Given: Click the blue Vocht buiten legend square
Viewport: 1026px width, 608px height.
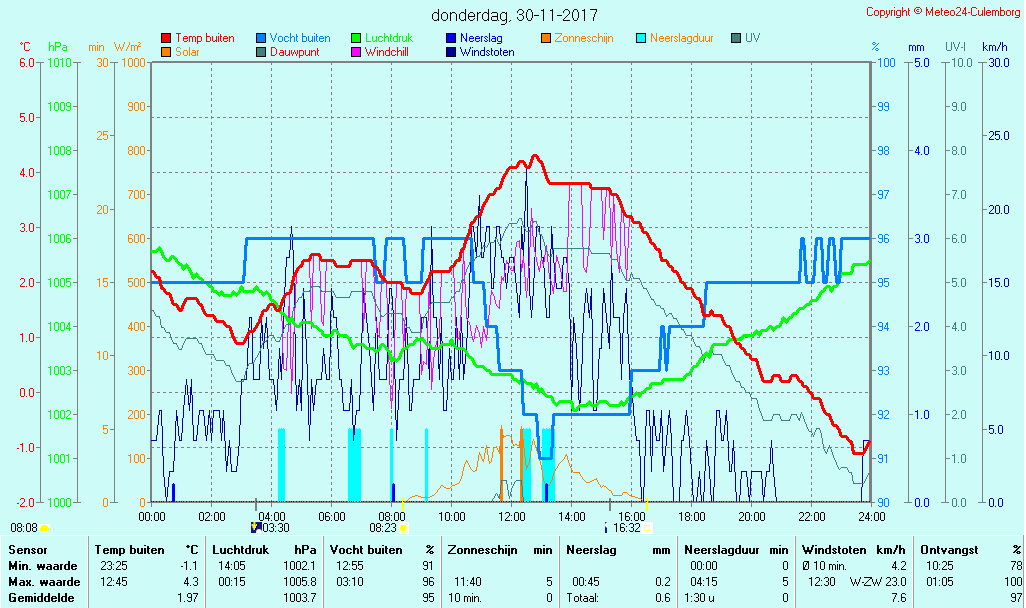Looking at the screenshot, I should point(261,39).
